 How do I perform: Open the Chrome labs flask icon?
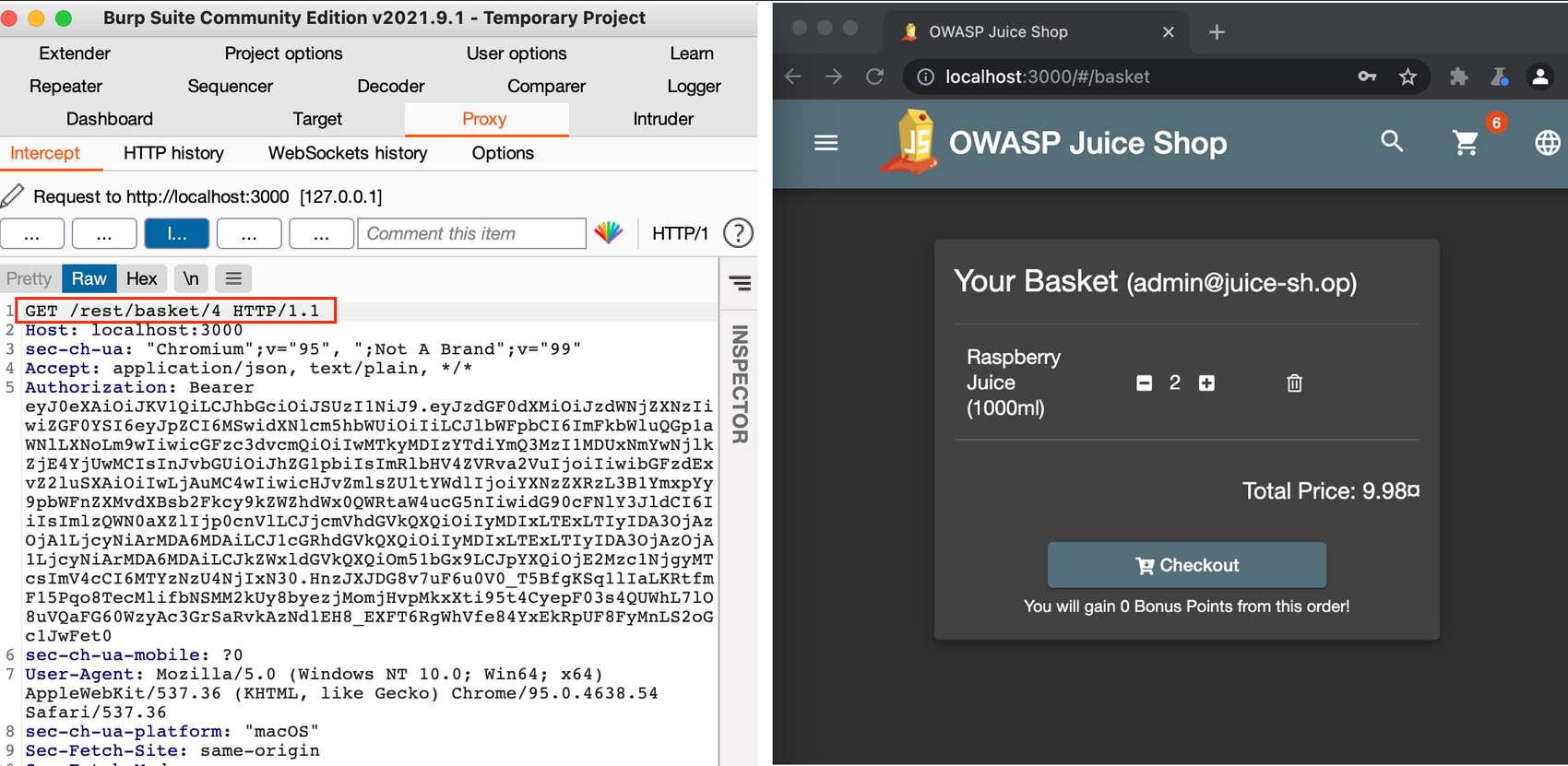pyautogui.click(x=1499, y=77)
